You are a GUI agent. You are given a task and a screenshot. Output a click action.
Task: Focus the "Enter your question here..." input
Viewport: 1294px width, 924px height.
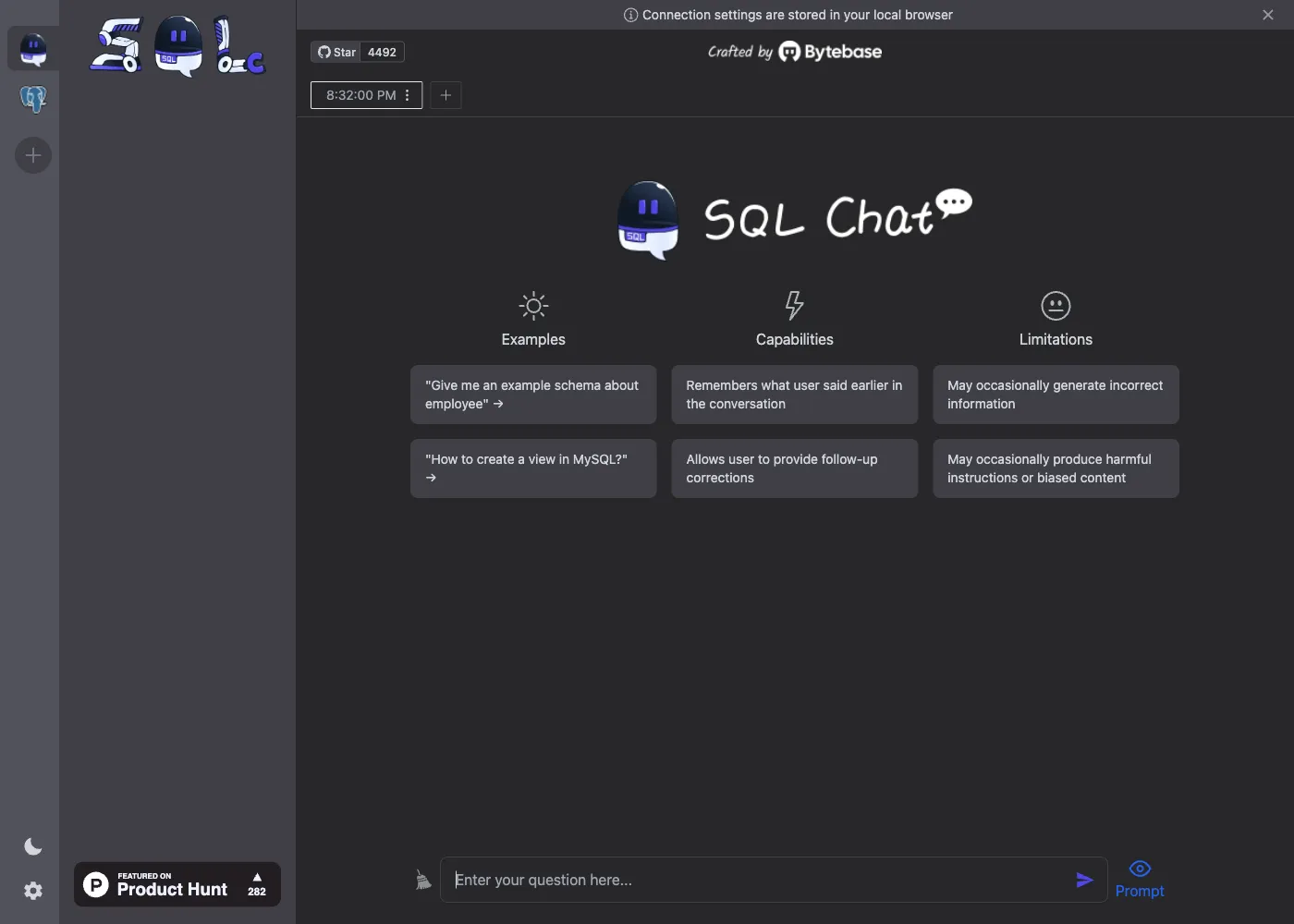coord(758,880)
